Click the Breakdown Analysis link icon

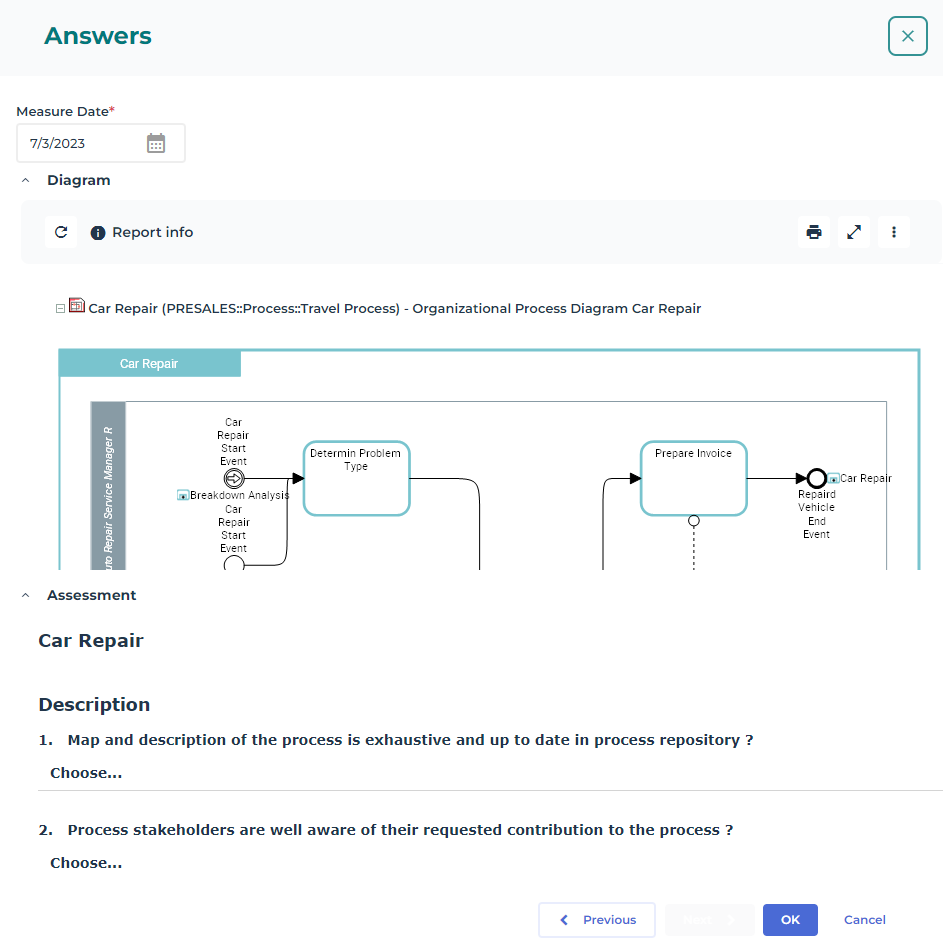[183, 495]
